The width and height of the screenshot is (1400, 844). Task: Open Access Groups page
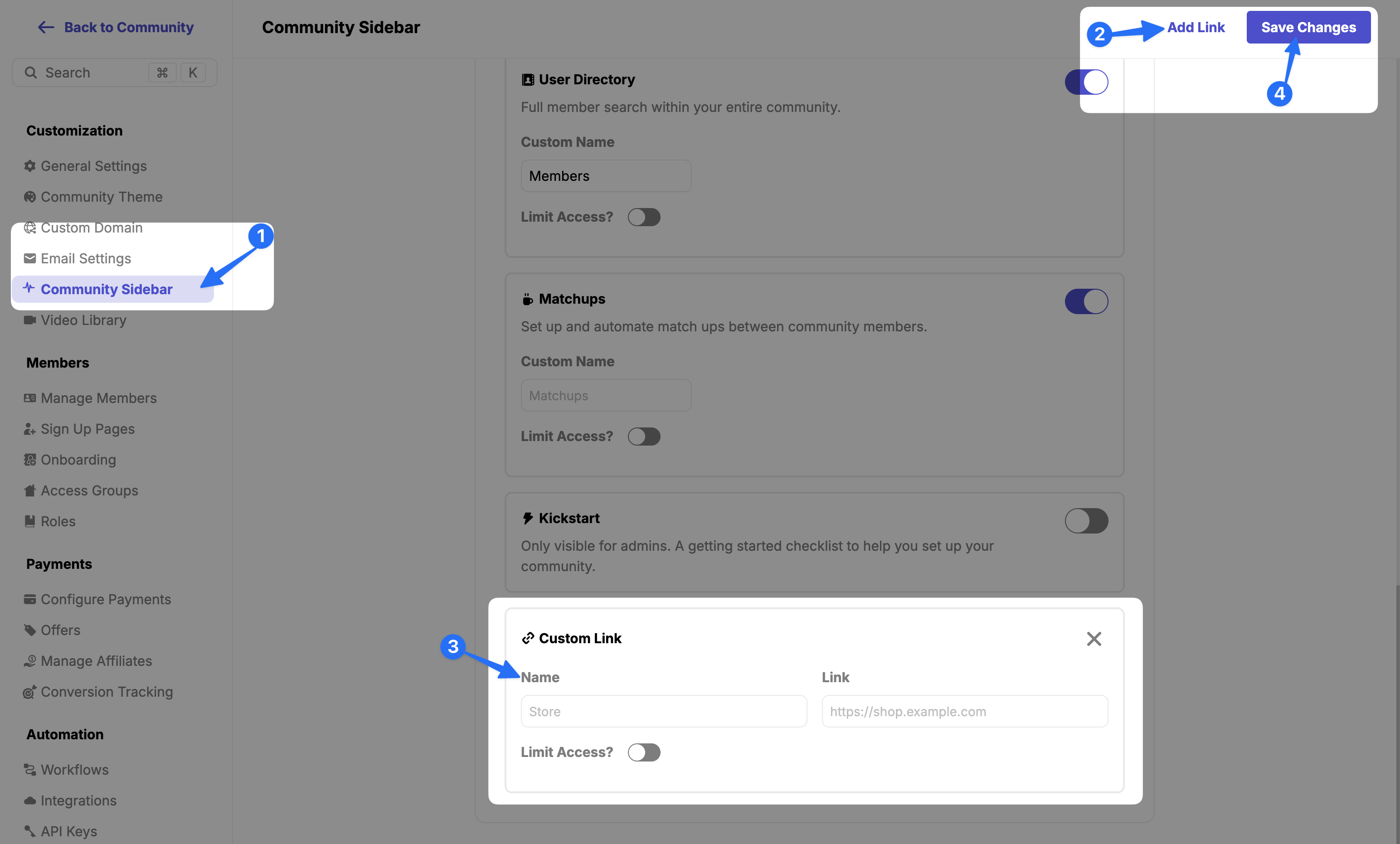click(x=89, y=490)
